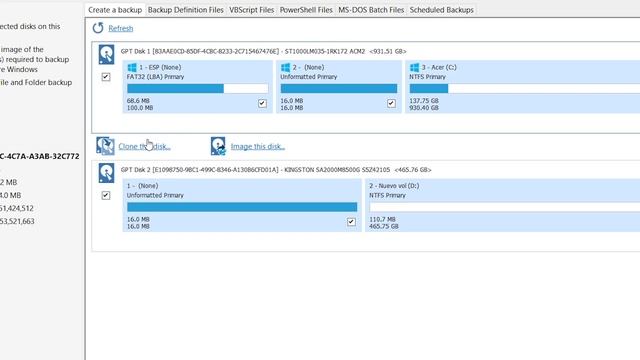This screenshot has height=360, width=640.
Task: Select the 2 - Nuevo vol (D:) partition label
Action: point(394,186)
